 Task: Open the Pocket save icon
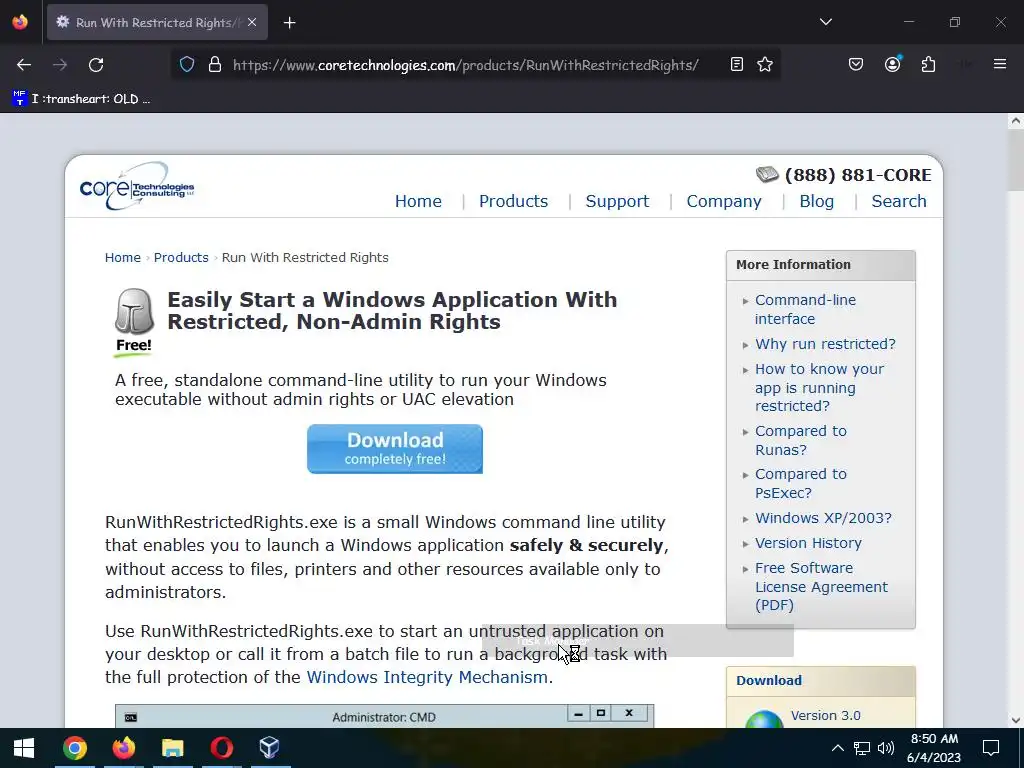tap(856, 65)
